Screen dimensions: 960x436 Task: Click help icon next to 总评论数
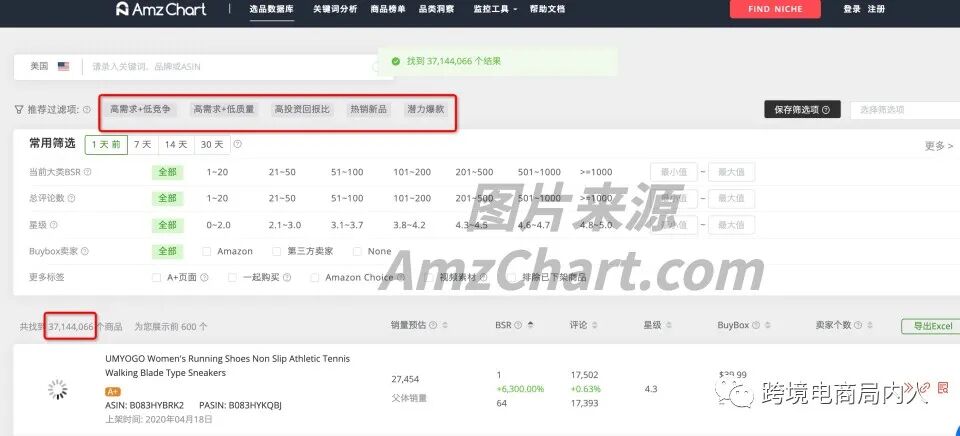[x=72, y=198]
